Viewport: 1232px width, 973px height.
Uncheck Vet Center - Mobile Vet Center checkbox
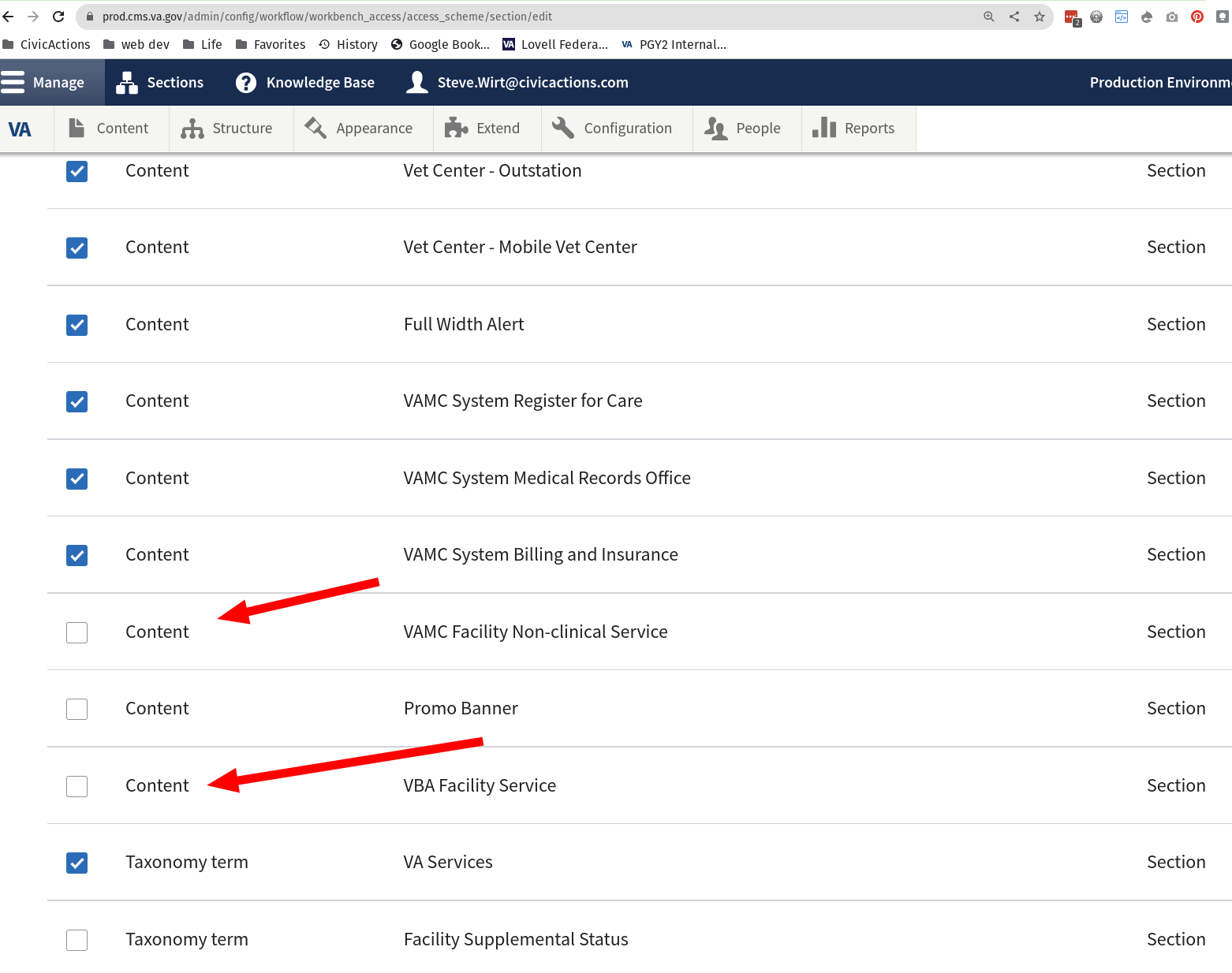(77, 248)
